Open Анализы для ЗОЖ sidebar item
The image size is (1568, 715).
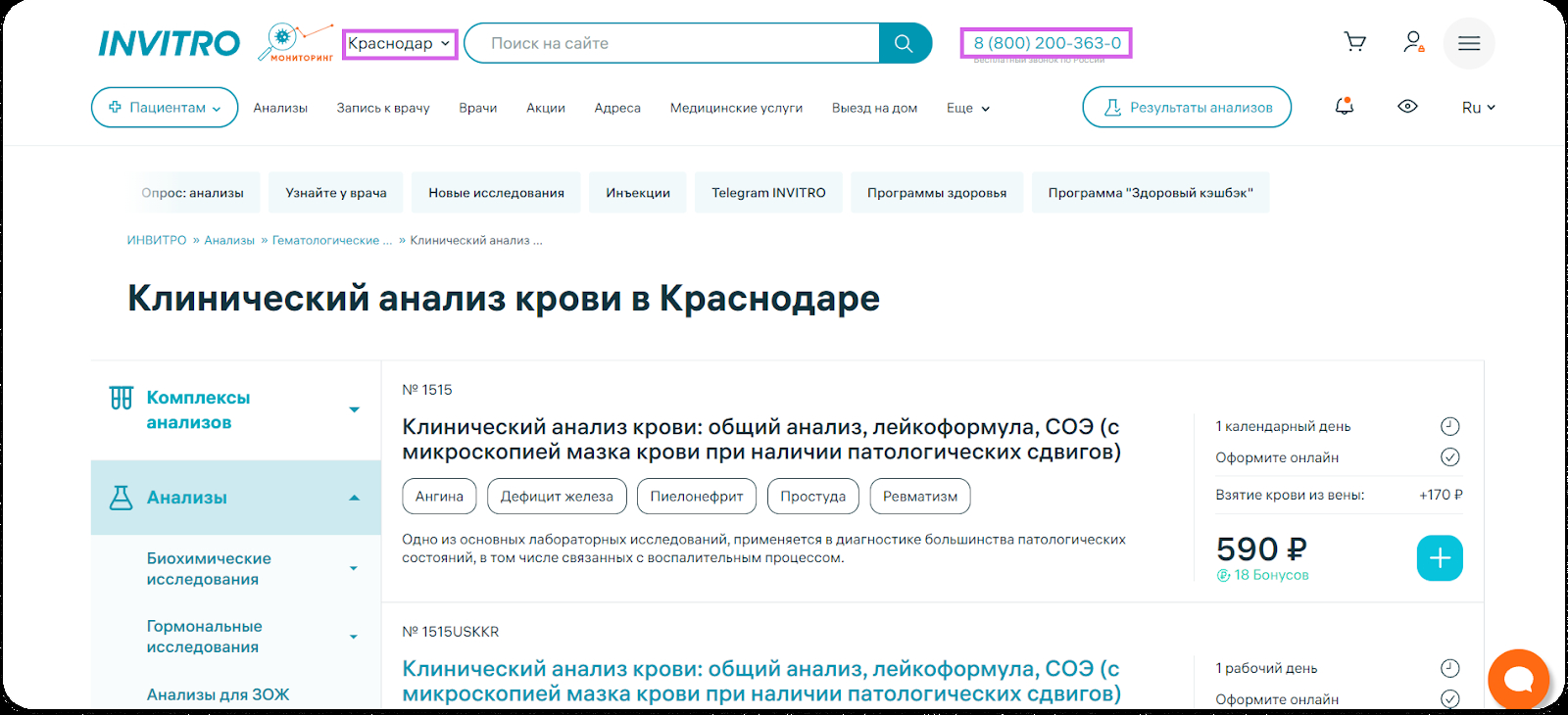point(219,694)
